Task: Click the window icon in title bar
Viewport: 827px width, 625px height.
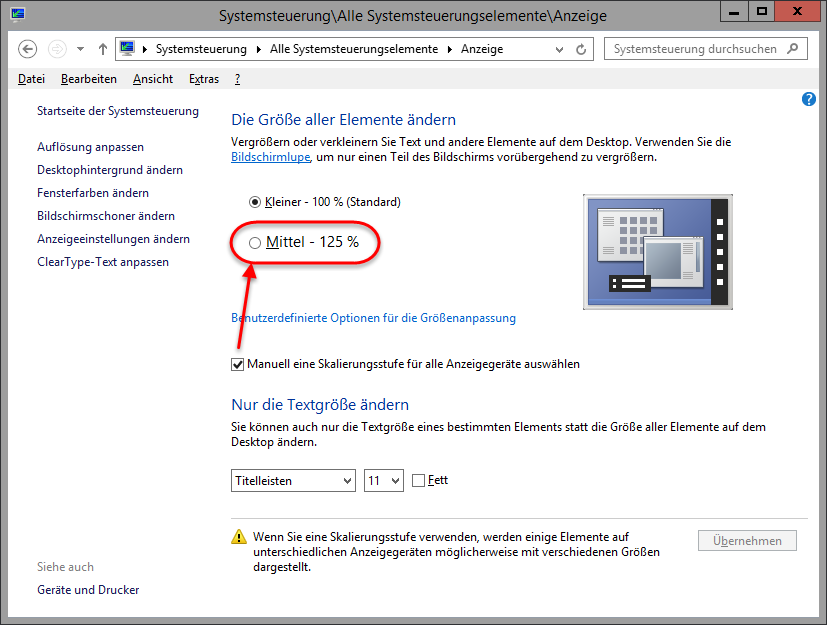Action: pyautogui.click(x=18, y=15)
